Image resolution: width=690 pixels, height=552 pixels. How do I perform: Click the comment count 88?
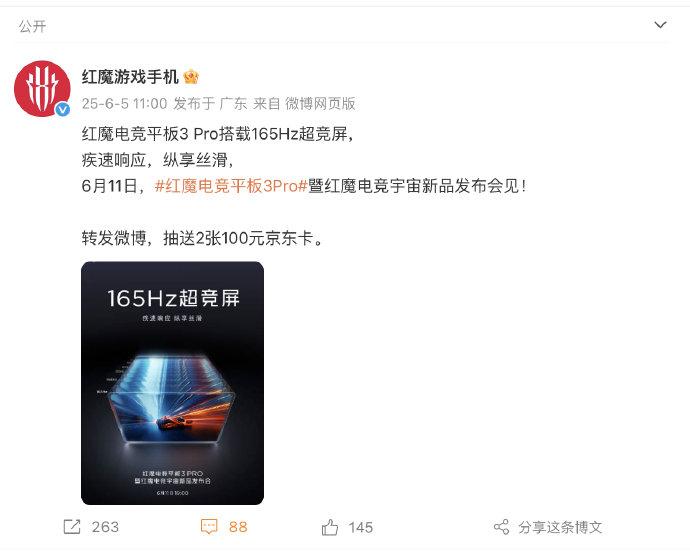pyautogui.click(x=238, y=527)
